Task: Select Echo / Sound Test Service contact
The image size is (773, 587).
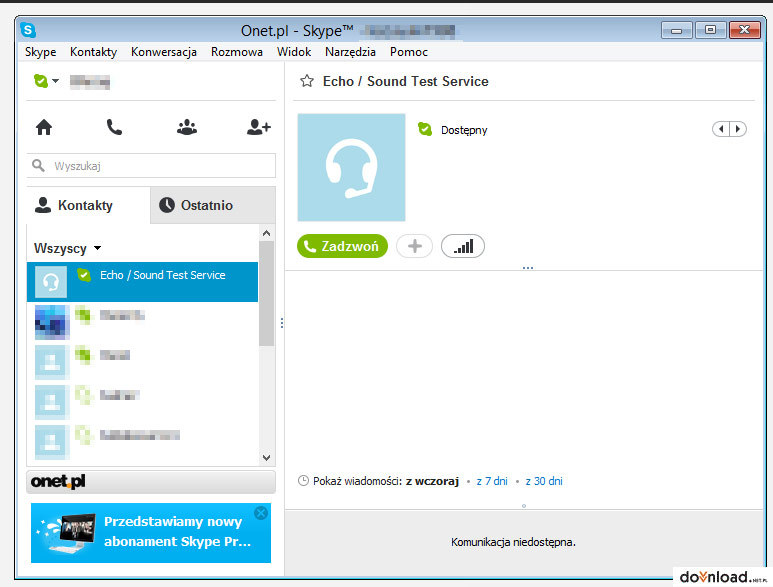Action: (x=142, y=282)
